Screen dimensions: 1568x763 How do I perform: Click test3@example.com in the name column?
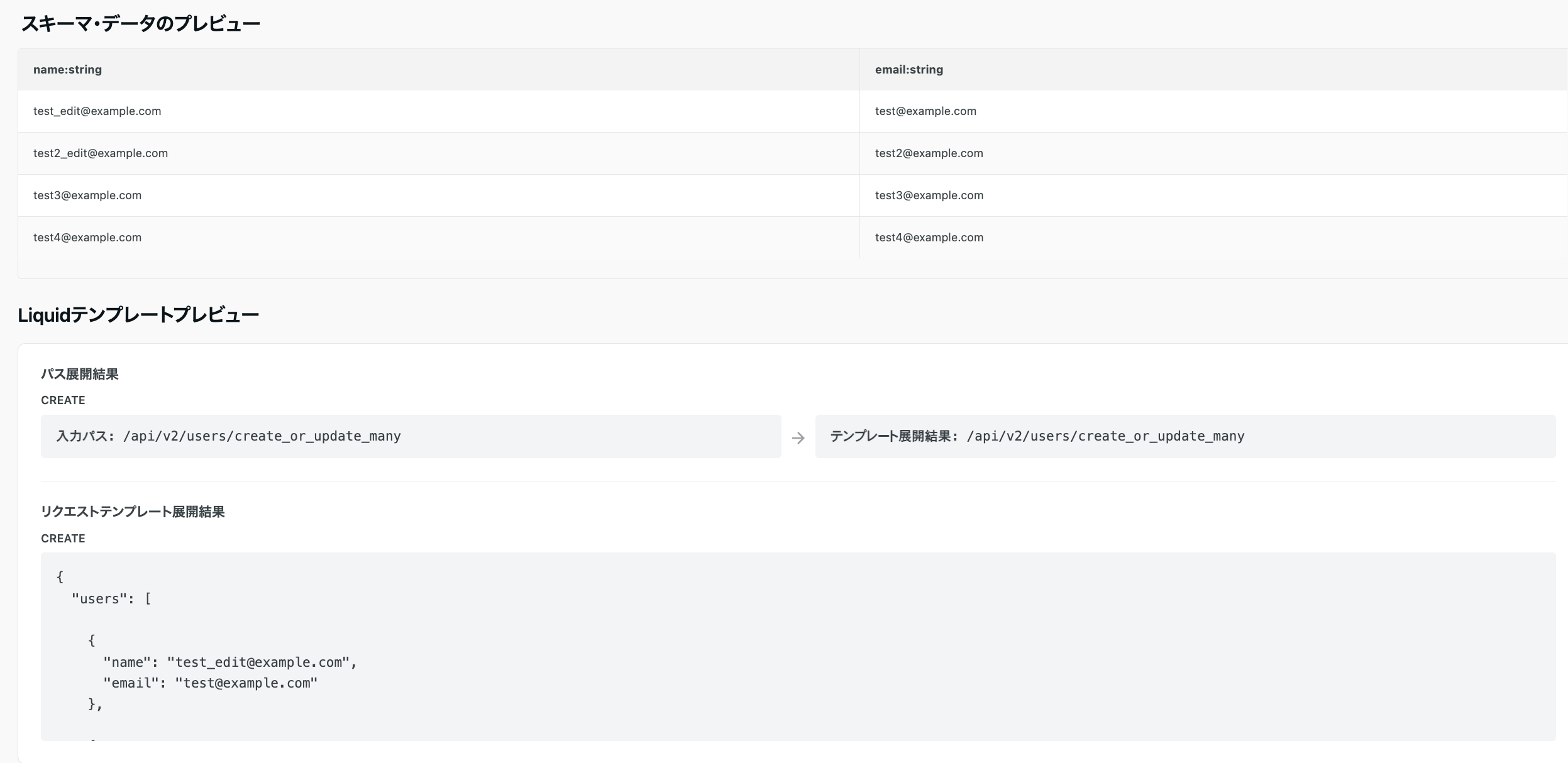87,195
